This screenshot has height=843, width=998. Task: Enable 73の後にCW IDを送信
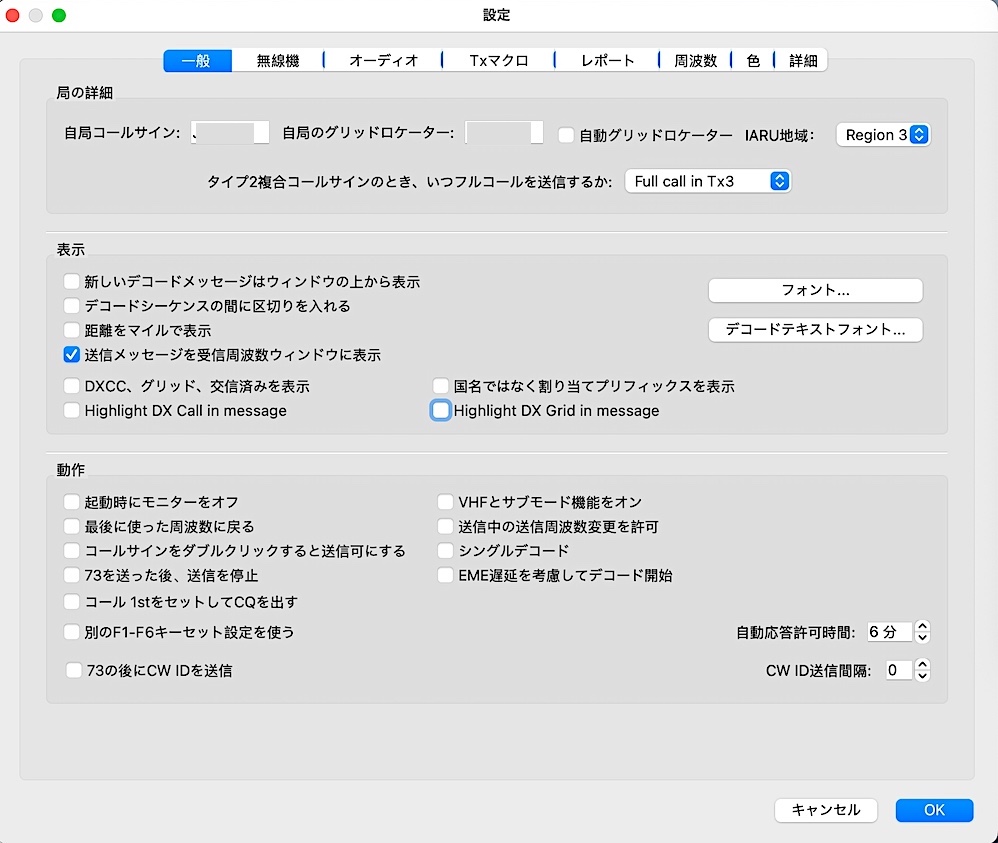click(x=74, y=671)
